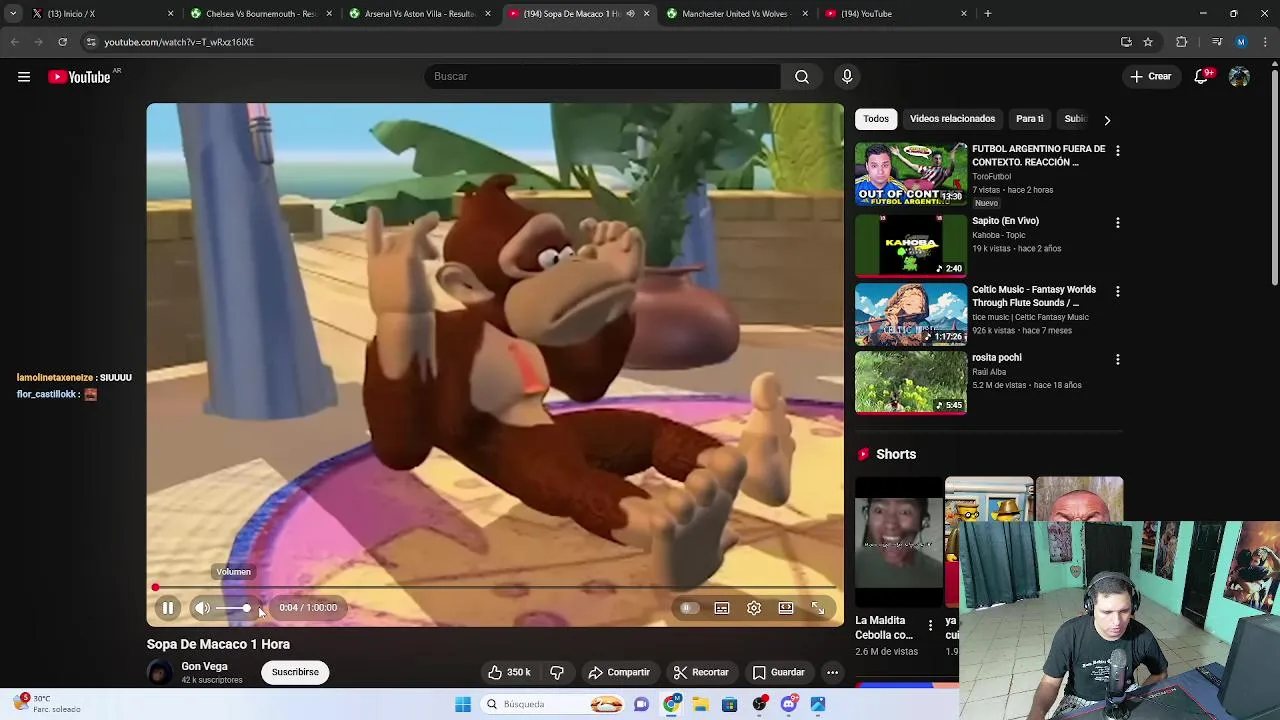This screenshot has height=720, width=1280.
Task: Open the player settings gear
Action: (754, 608)
